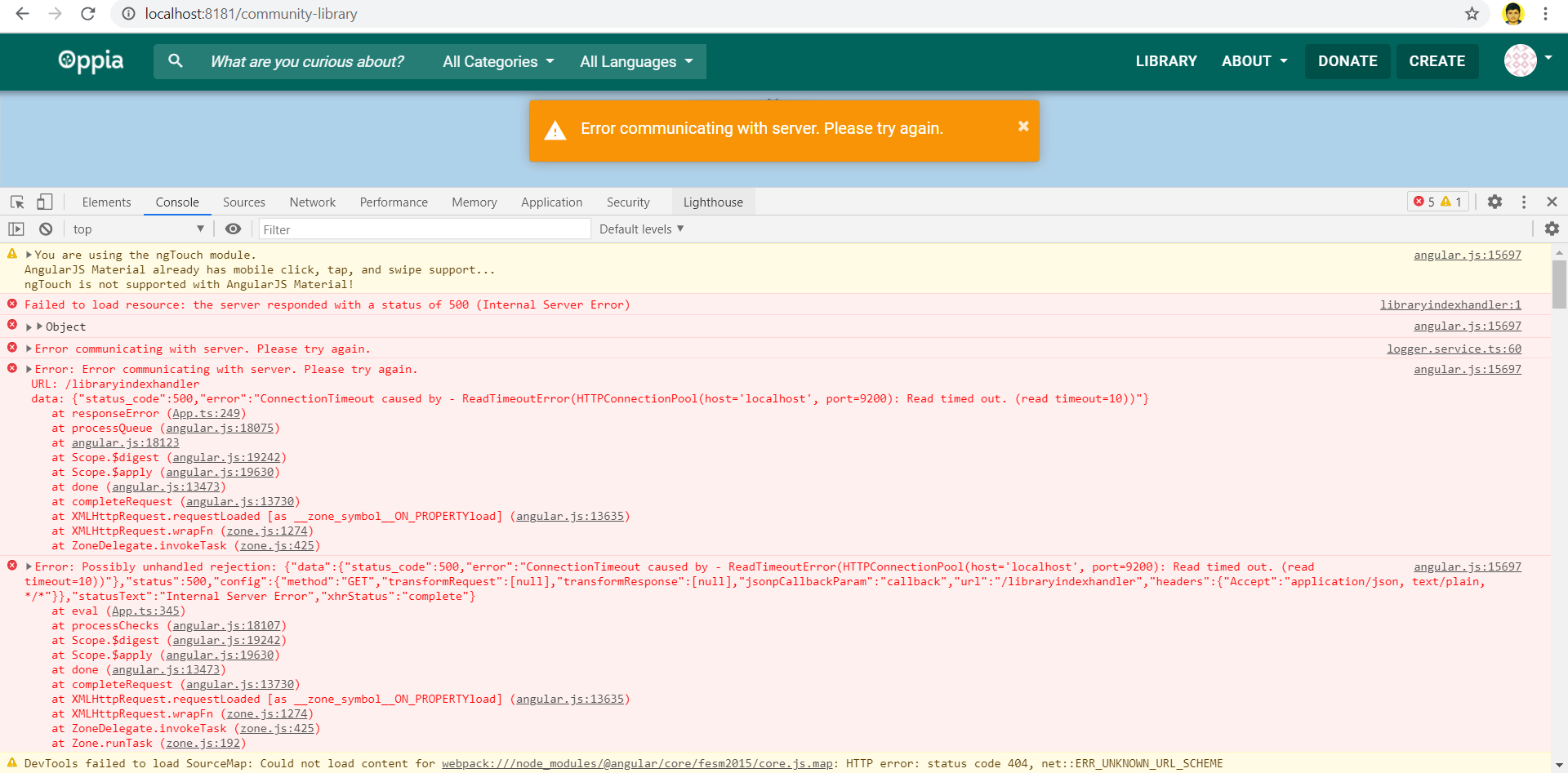Open the All Categories dropdown
This screenshot has height=773, width=1568.
coord(498,61)
